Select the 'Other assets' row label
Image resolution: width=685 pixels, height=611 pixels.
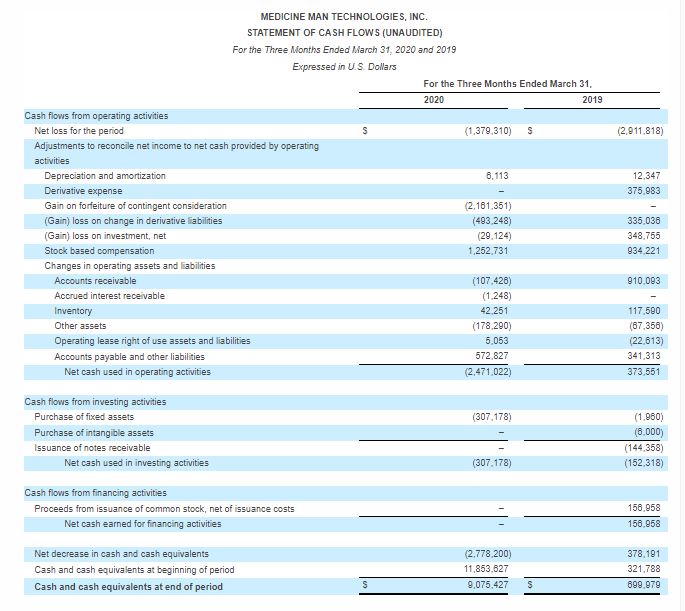[x=80, y=326]
